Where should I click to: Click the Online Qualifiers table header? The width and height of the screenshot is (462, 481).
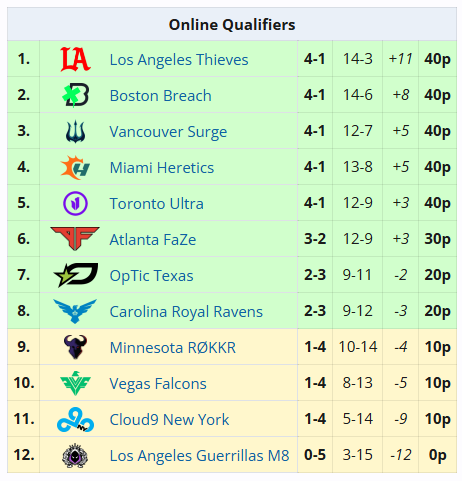coord(232,24)
